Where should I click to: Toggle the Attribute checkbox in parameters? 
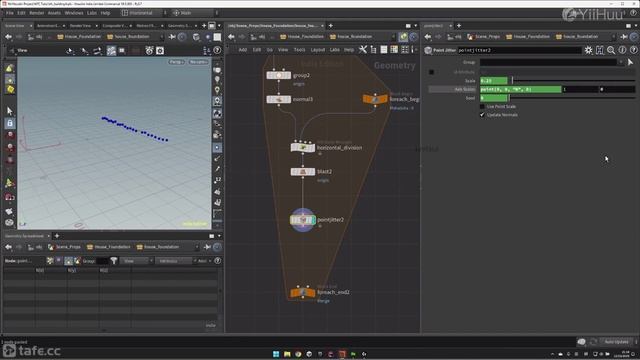pos(431,72)
